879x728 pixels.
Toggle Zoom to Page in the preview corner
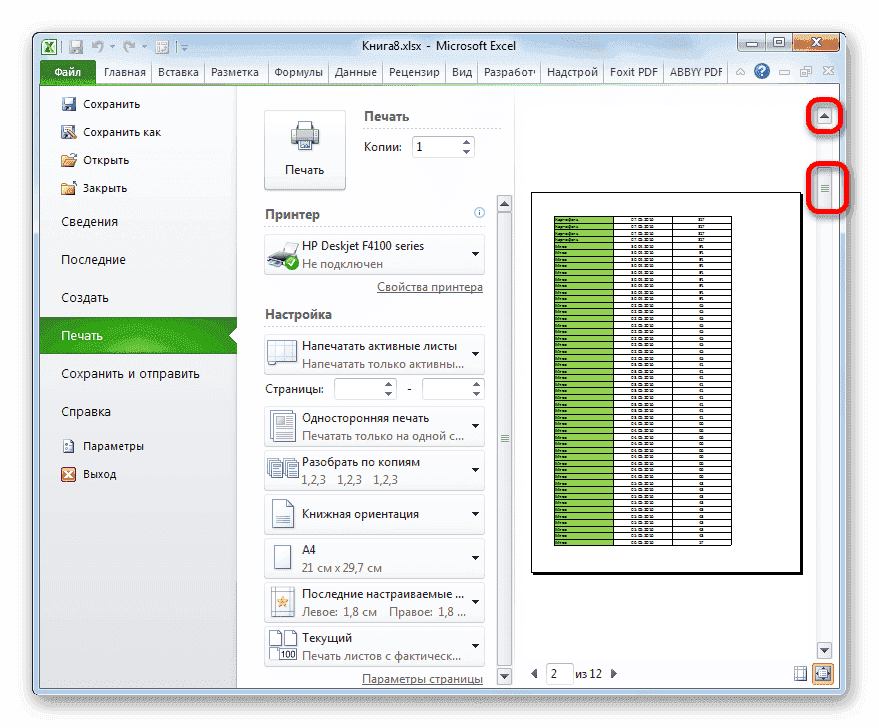(822, 674)
